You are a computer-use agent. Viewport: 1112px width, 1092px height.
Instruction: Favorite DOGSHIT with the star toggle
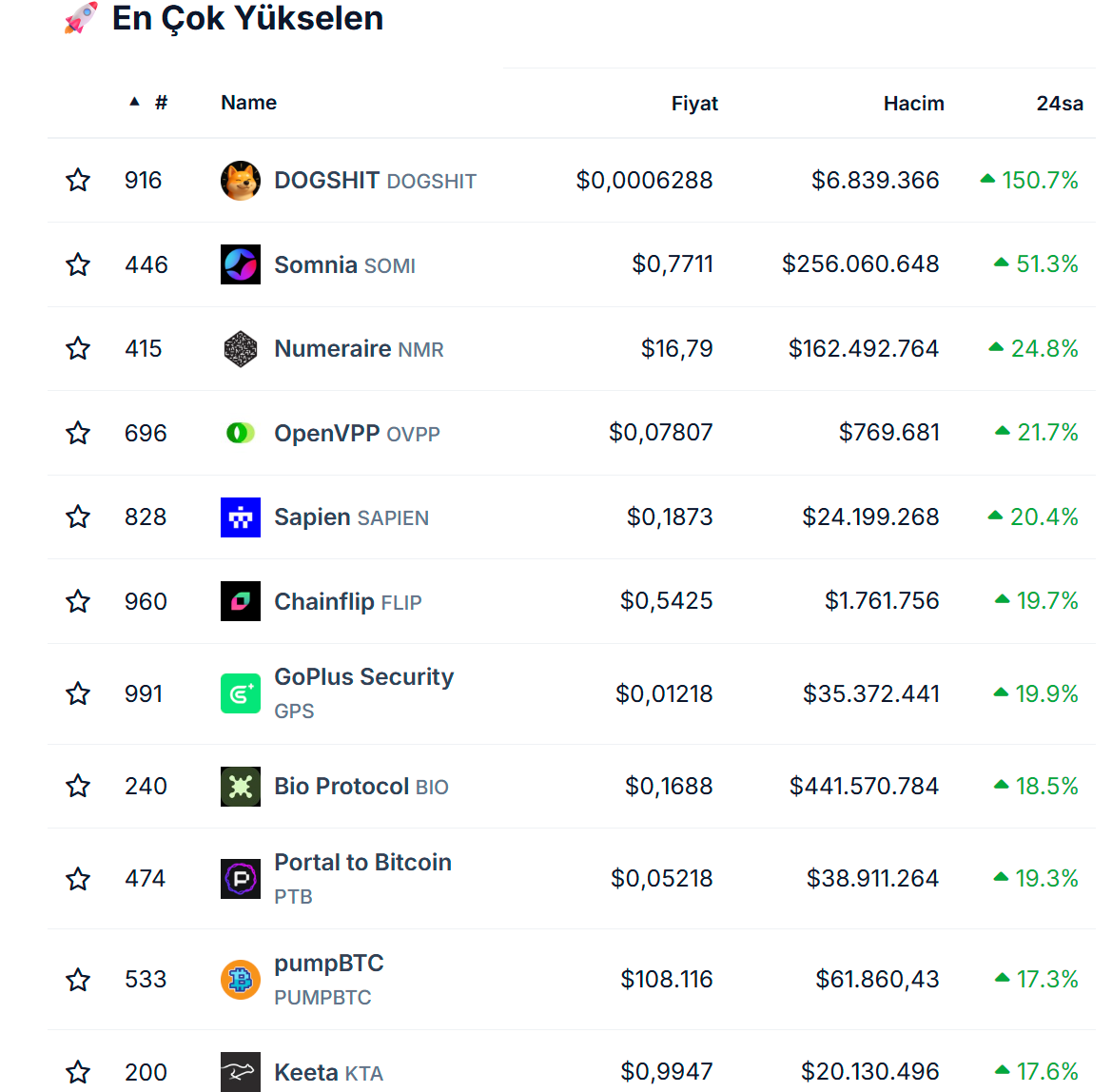(78, 181)
